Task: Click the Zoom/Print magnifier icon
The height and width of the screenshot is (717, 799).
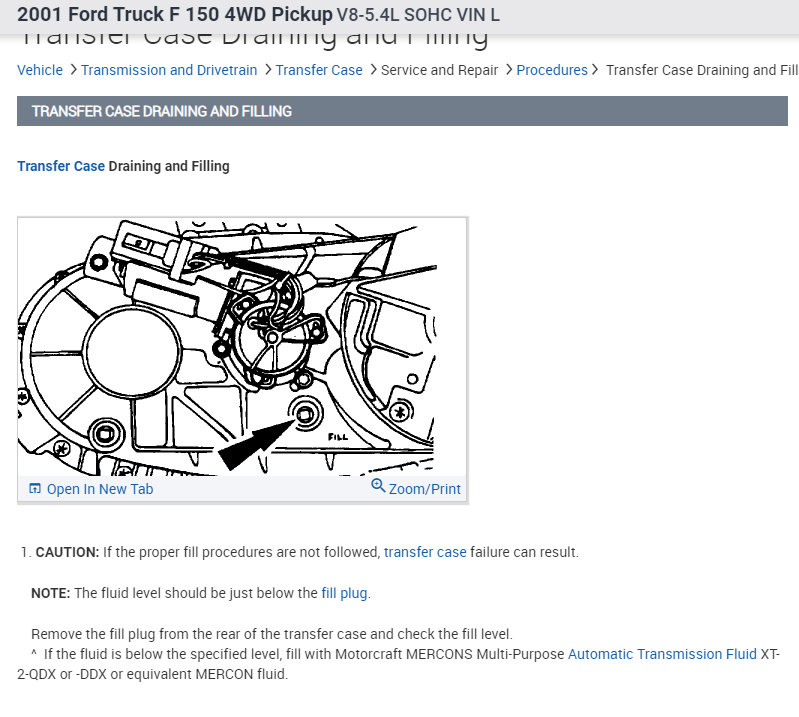Action: 378,486
